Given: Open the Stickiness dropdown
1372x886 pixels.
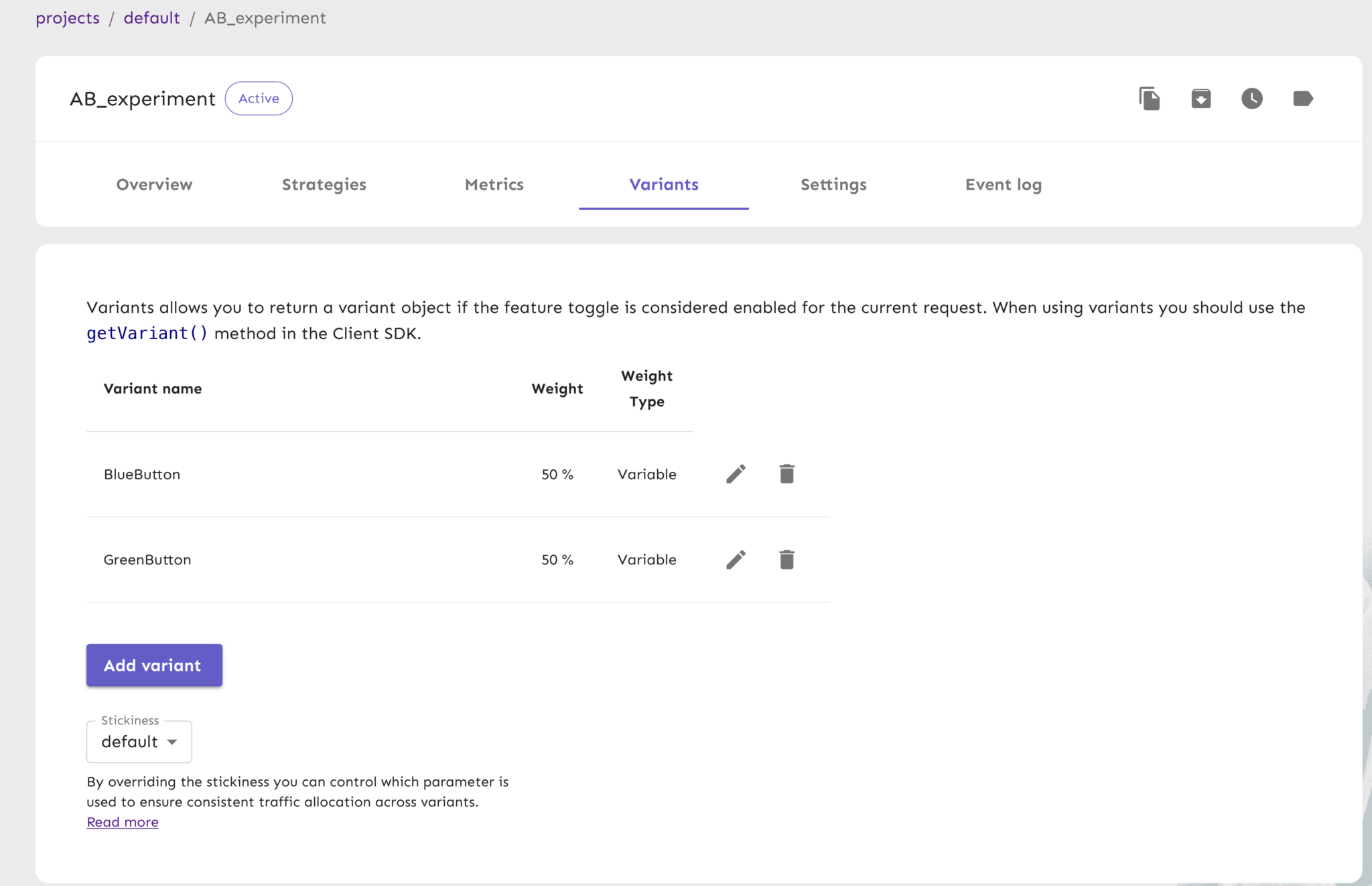Looking at the screenshot, I should pyautogui.click(x=139, y=741).
